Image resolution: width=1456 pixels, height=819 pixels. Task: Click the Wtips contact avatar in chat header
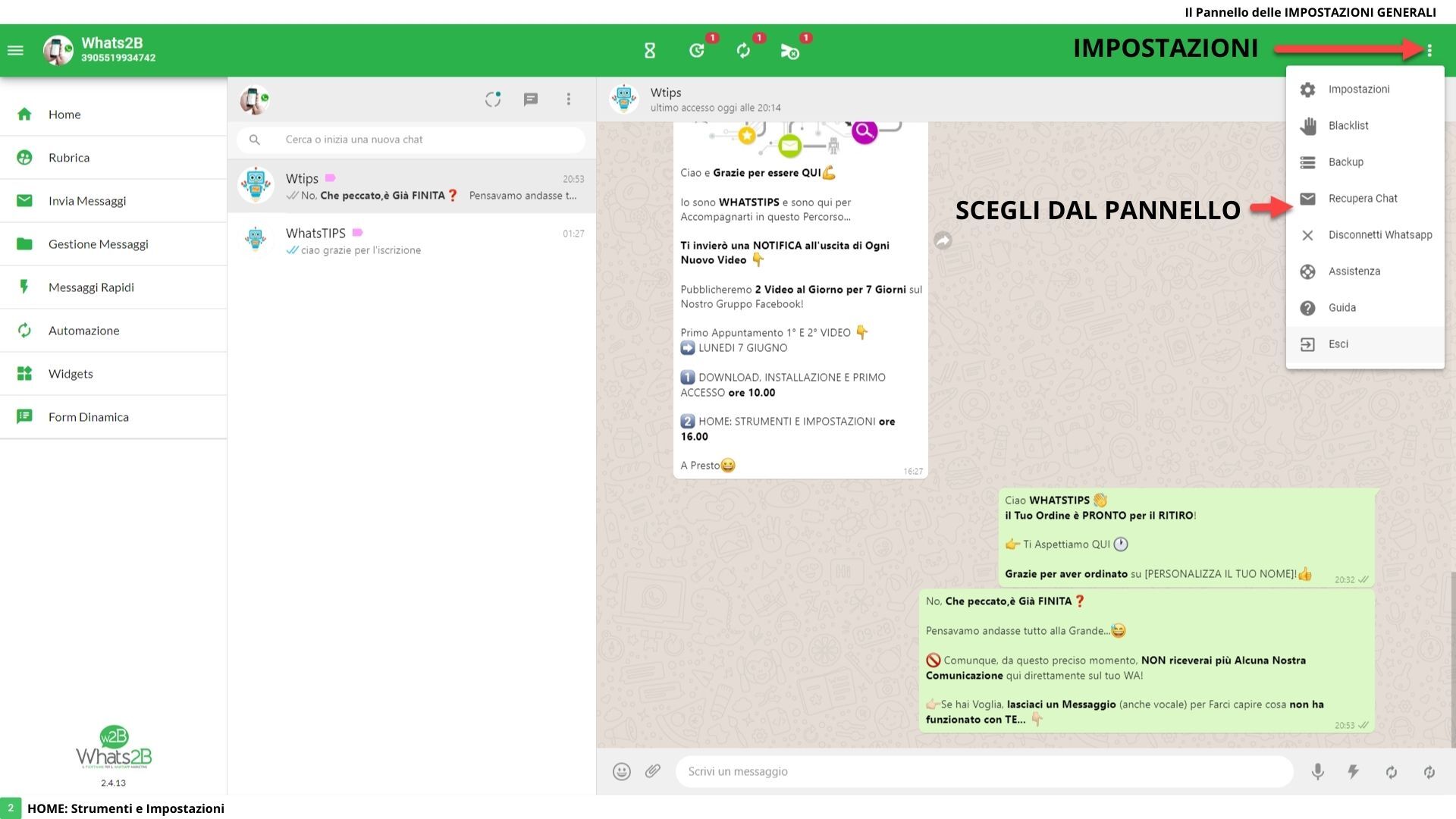tap(624, 99)
